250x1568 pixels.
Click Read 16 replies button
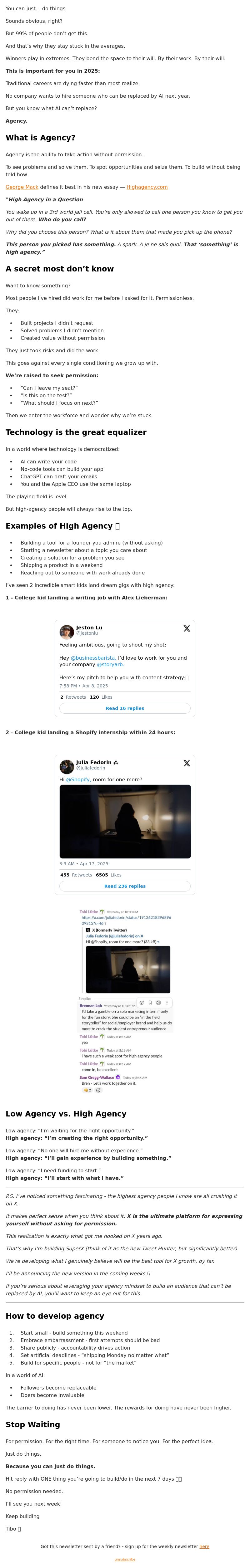(x=125, y=709)
